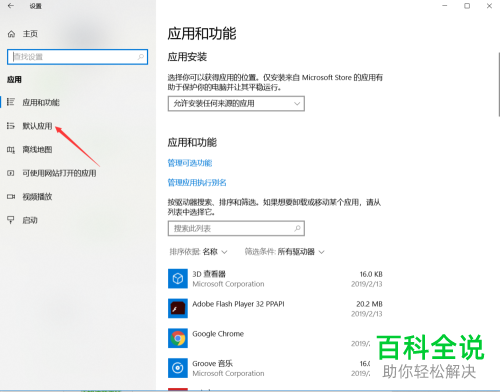
Task: Click the 视频播放 camera icon
Action: tap(11, 197)
